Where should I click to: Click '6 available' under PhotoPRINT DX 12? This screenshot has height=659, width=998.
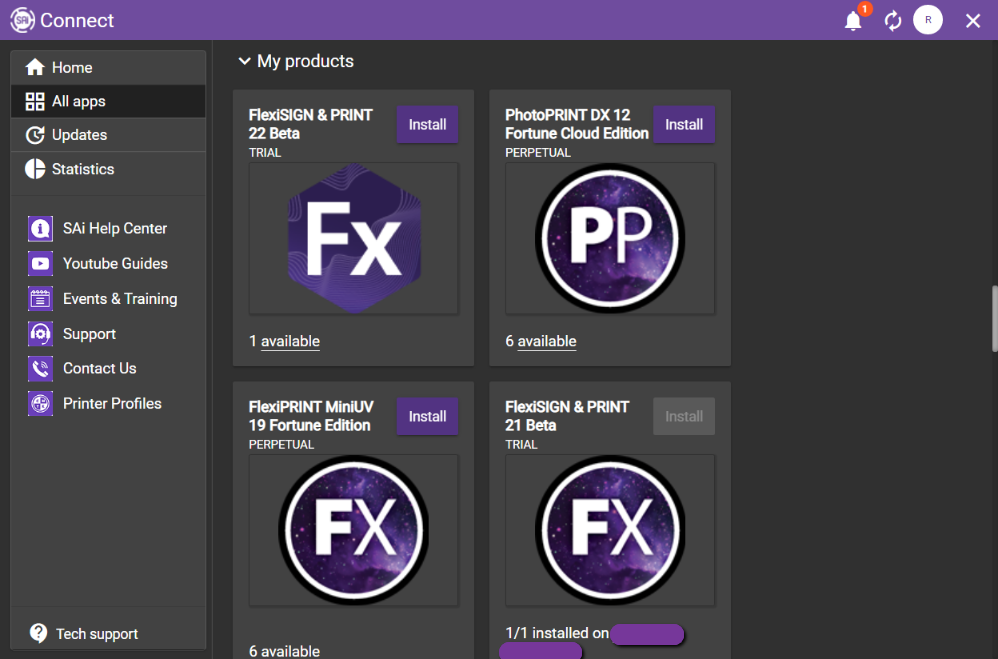point(541,341)
